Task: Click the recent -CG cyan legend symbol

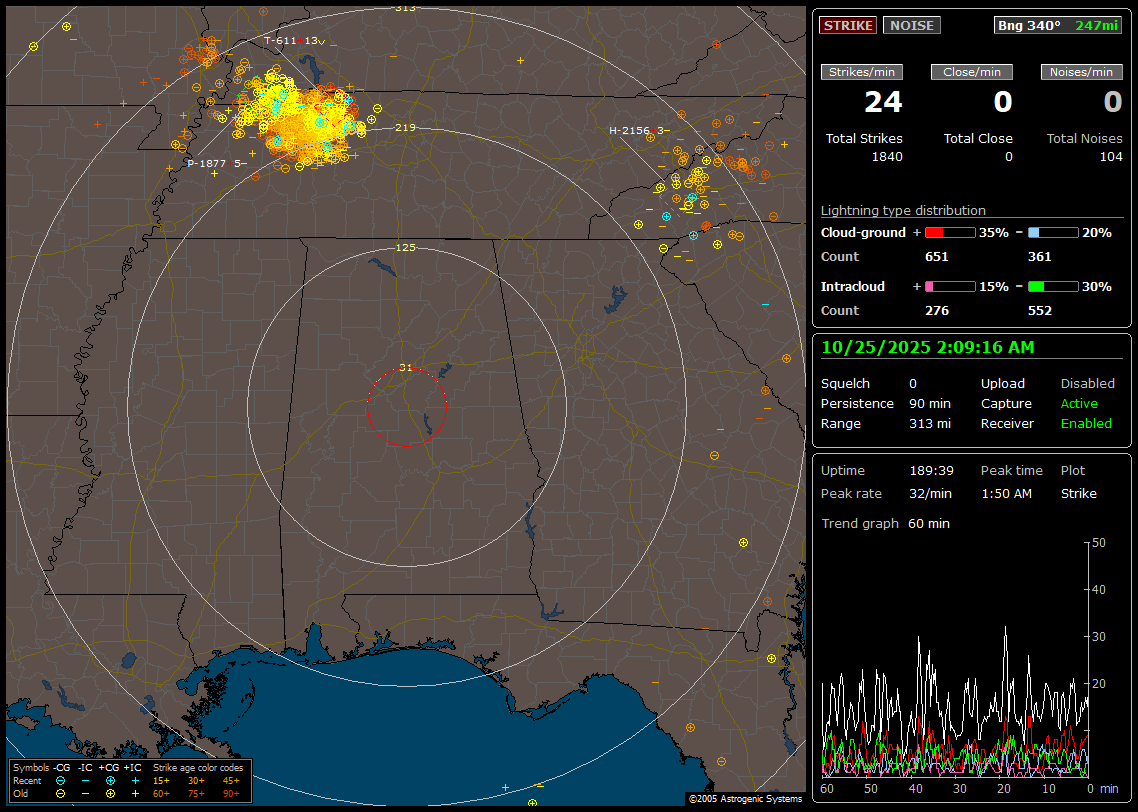Action: click(x=60, y=780)
